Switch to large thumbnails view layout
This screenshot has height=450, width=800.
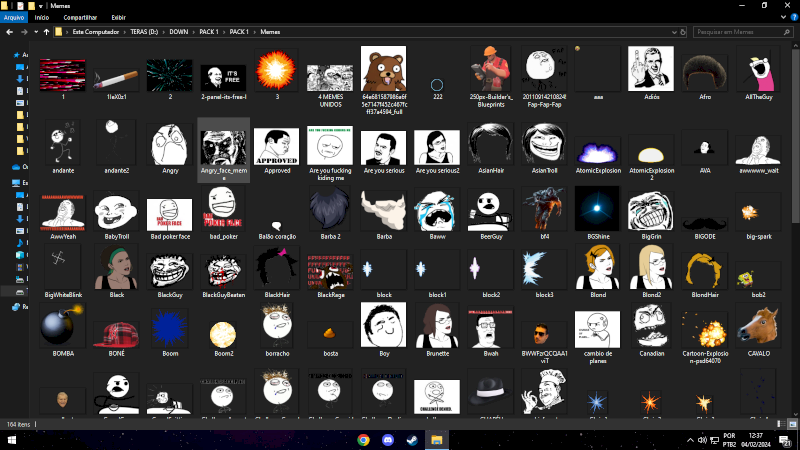pyautogui.click(x=792, y=424)
